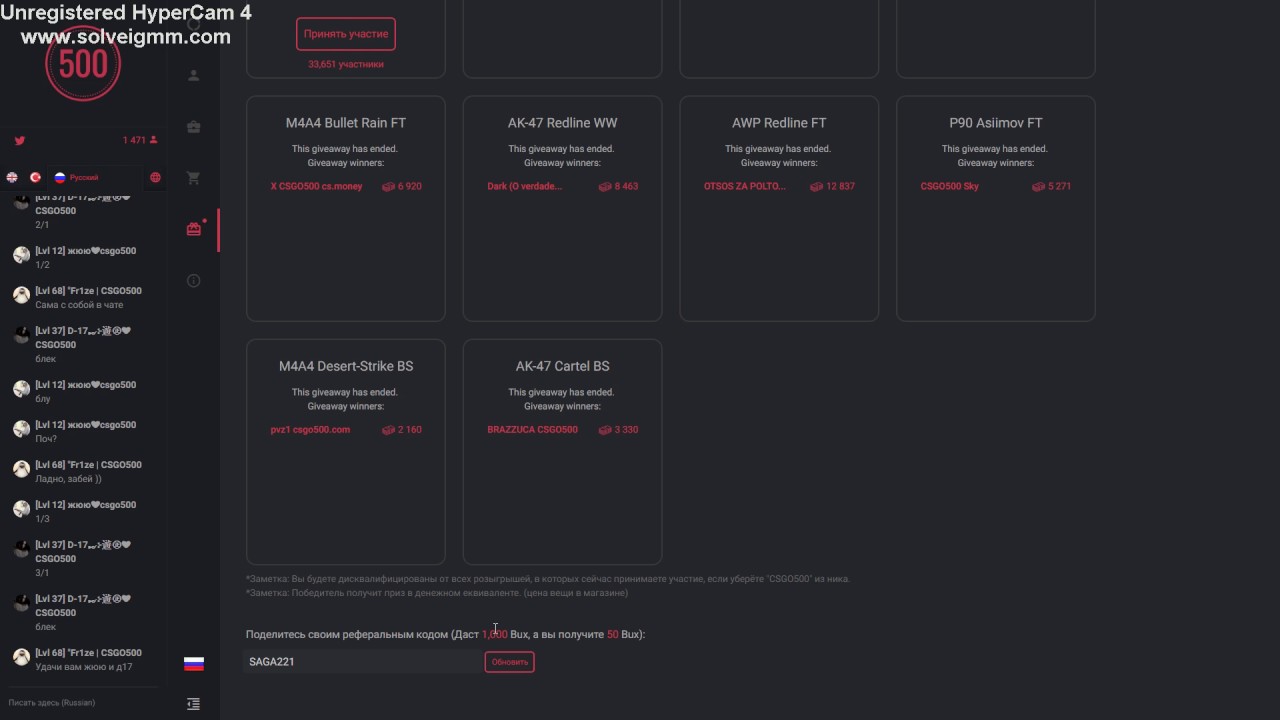
Task: Click the 6 920 prize value
Action: (402, 186)
